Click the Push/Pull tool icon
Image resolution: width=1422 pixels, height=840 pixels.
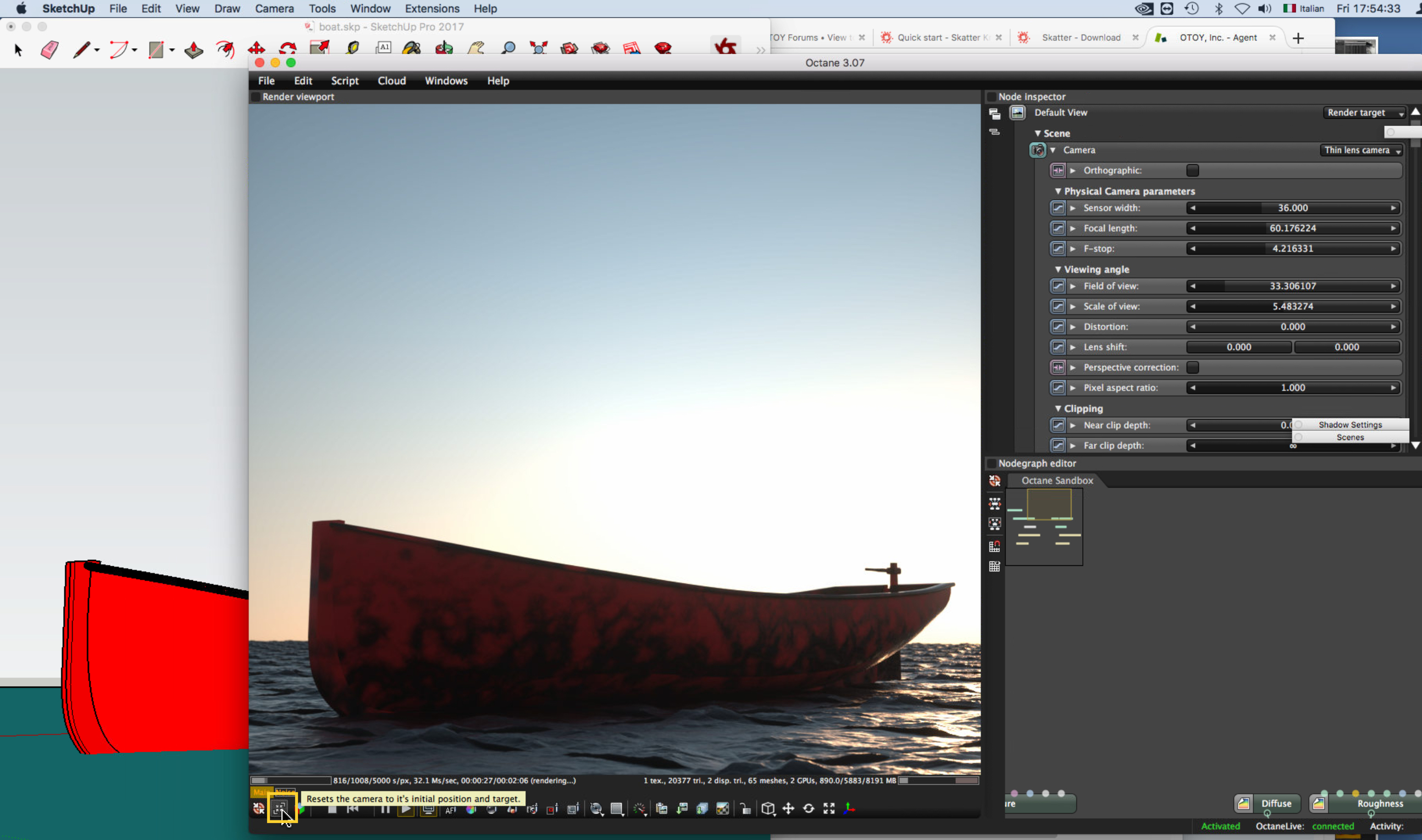[193, 50]
